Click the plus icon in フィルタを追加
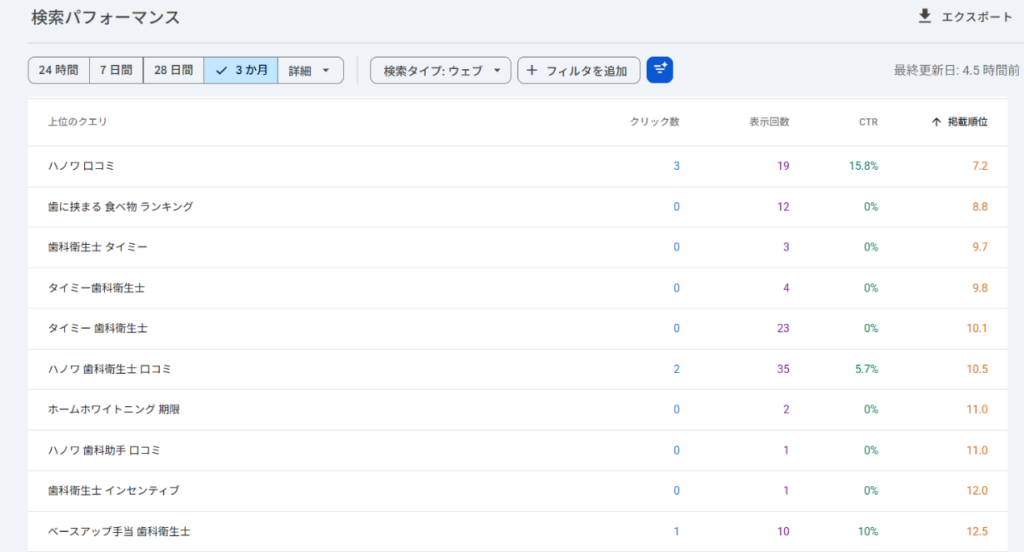Screen dimensions: 1024x552 532,70
